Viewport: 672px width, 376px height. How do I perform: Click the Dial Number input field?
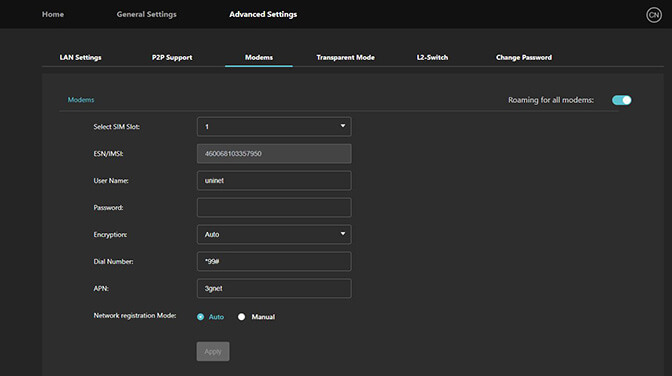click(274, 262)
